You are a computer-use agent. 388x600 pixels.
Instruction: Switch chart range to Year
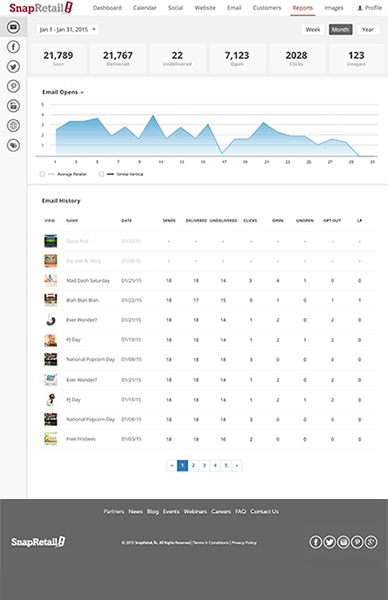(368, 29)
